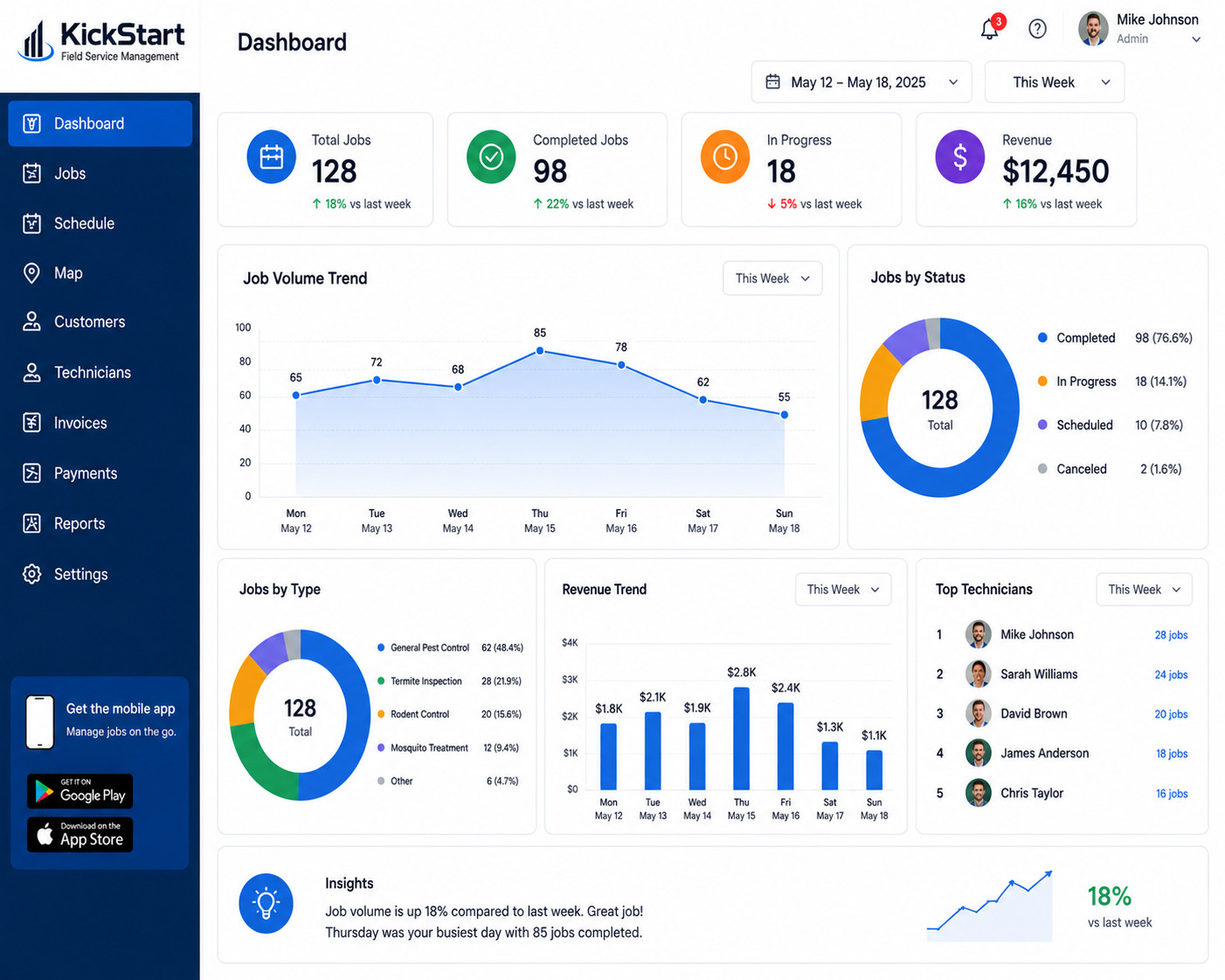The image size is (1225, 980).
Task: Click the "22% vs last week" text
Action: pos(584,204)
